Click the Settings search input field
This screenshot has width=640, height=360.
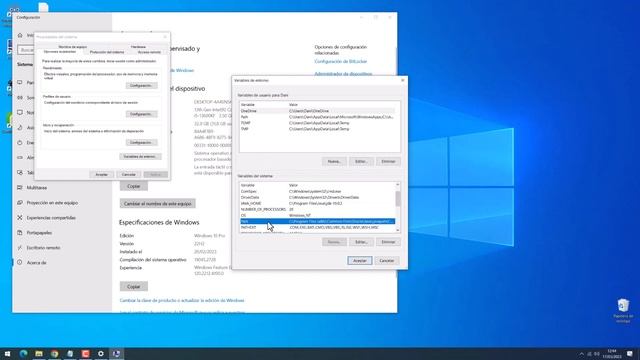pyautogui.click(x=26, y=50)
